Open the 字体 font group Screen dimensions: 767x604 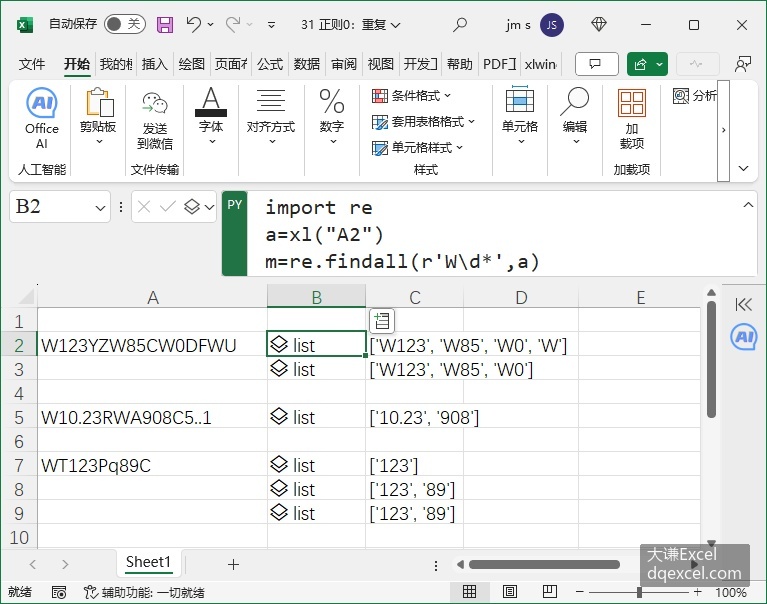point(211,116)
